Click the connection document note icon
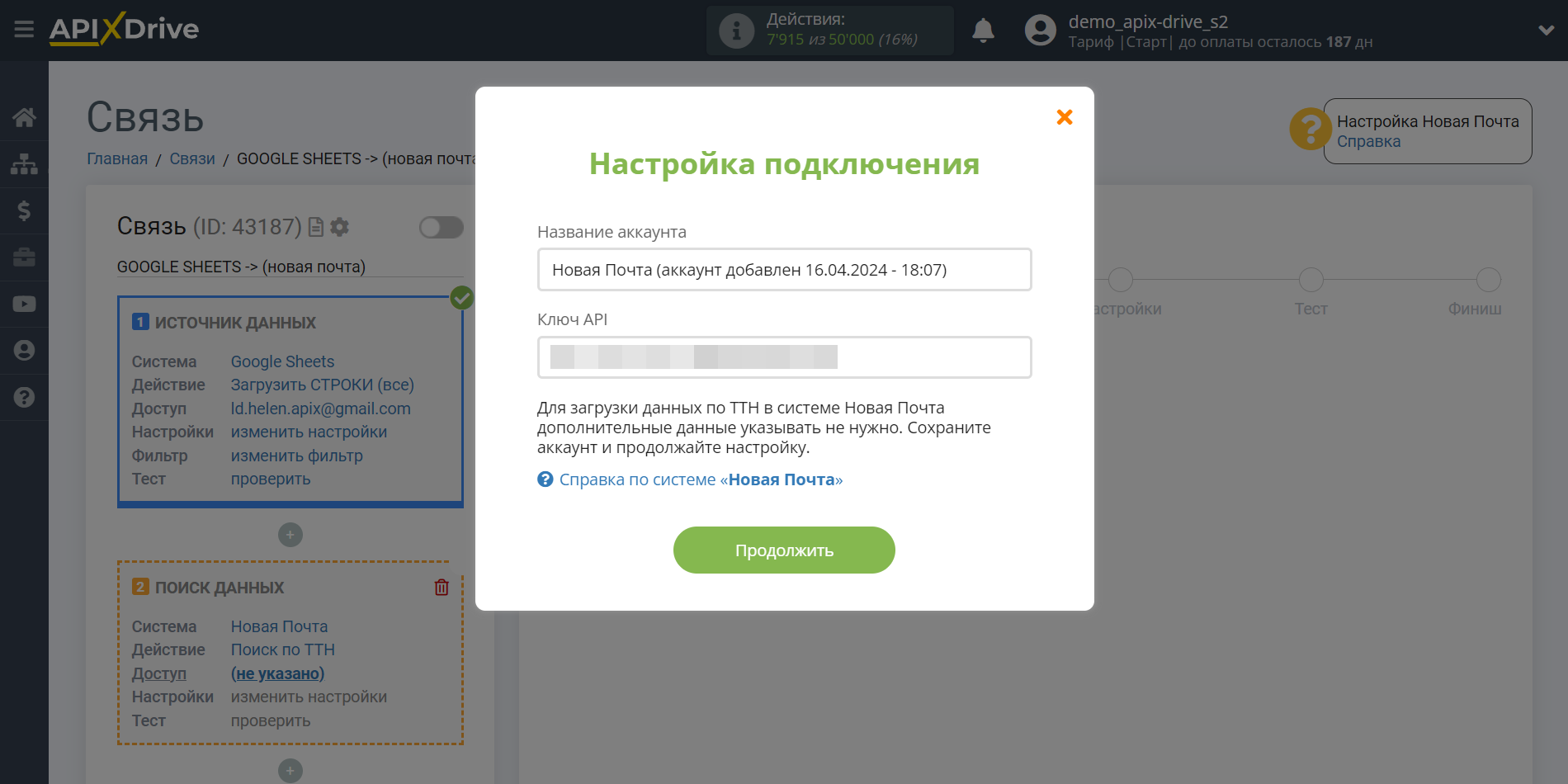Image resolution: width=1568 pixels, height=784 pixels. (315, 227)
